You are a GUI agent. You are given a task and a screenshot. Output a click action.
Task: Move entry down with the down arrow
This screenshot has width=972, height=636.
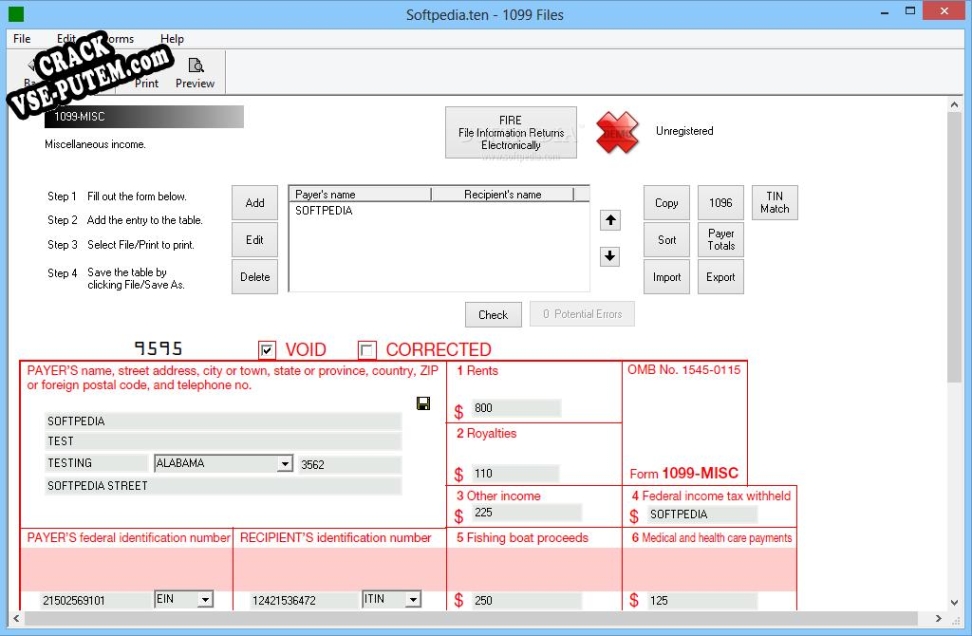610,256
